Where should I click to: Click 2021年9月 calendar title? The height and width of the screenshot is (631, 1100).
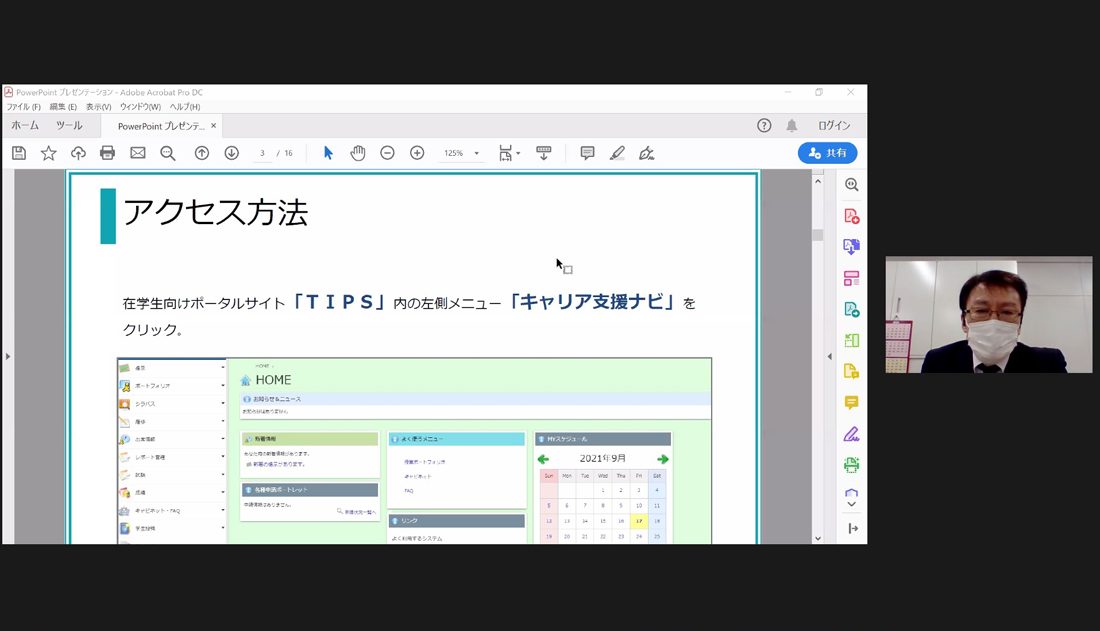(603, 458)
